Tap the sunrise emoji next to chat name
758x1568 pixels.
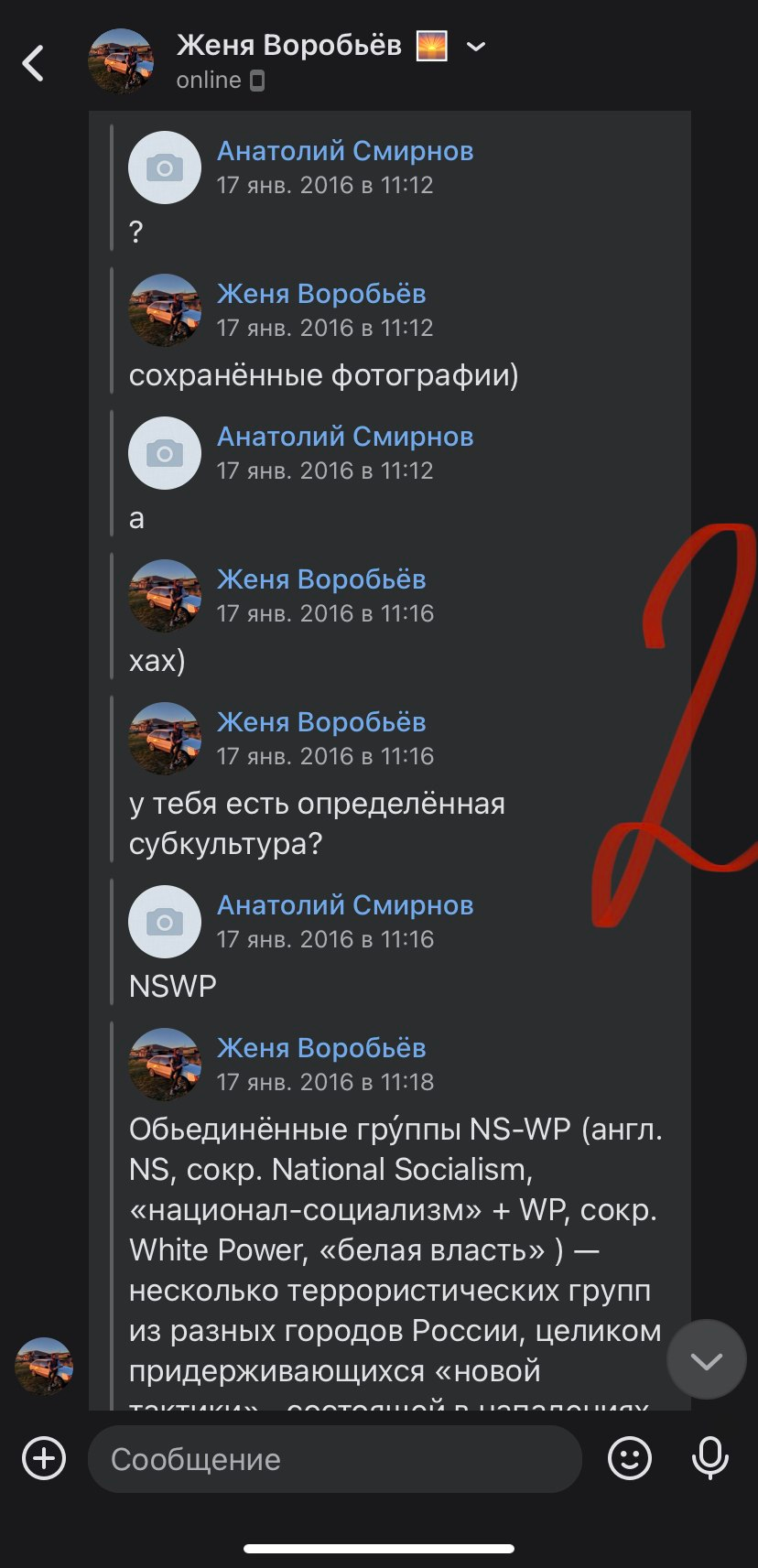click(432, 46)
